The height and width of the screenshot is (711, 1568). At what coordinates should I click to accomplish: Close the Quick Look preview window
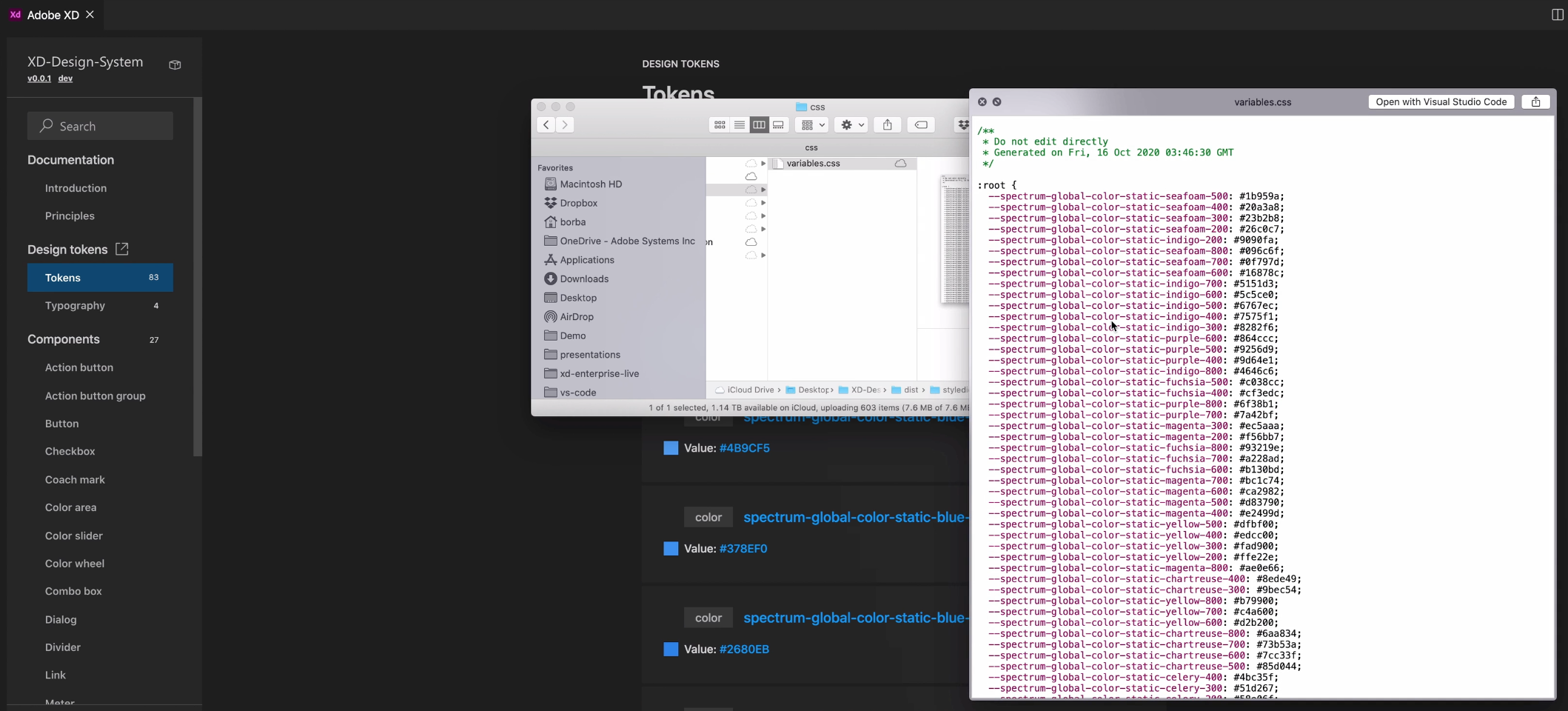pyautogui.click(x=982, y=102)
